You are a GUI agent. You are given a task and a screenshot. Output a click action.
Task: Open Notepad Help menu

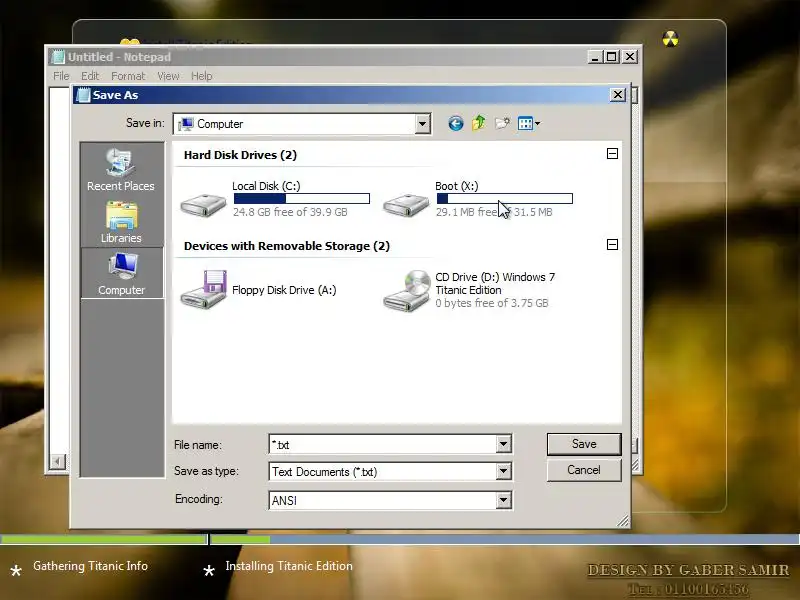coord(202,76)
